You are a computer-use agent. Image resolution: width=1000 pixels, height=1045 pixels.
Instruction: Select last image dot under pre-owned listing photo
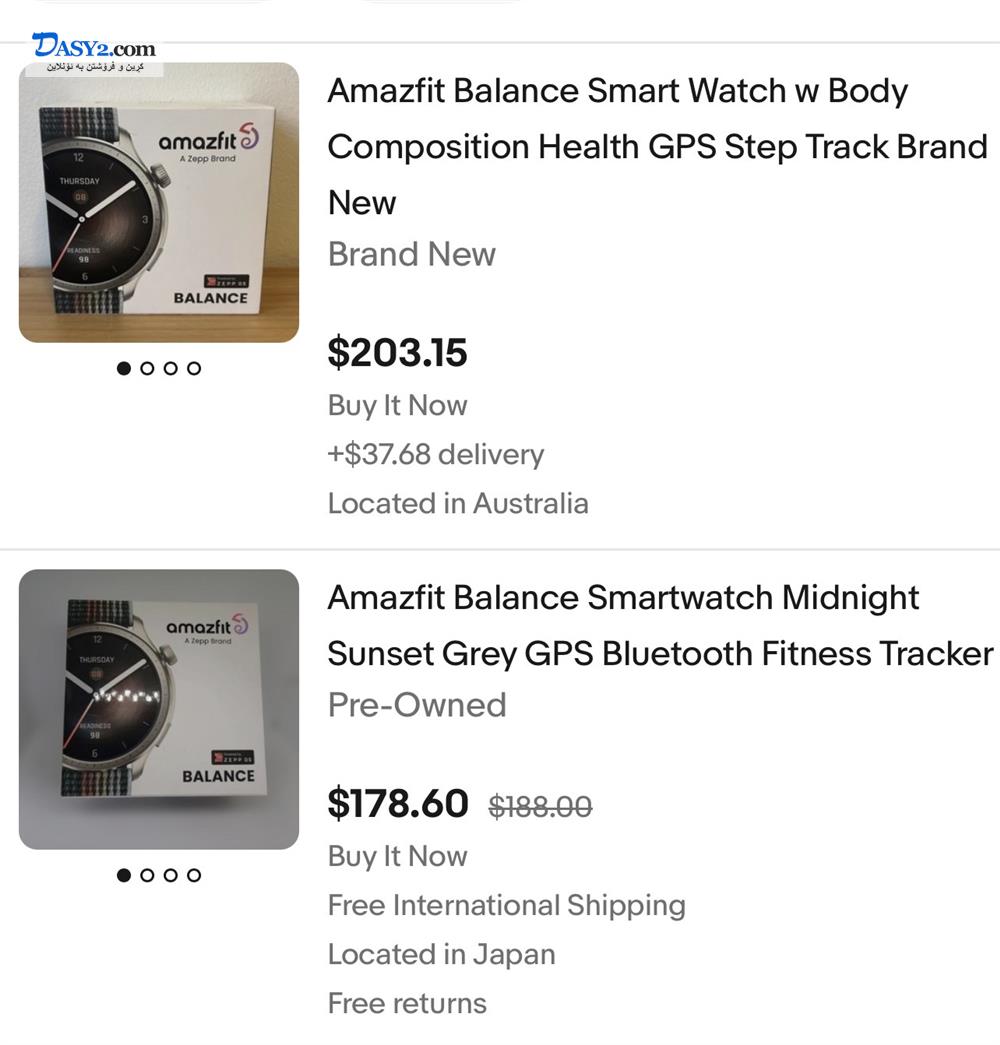point(194,875)
